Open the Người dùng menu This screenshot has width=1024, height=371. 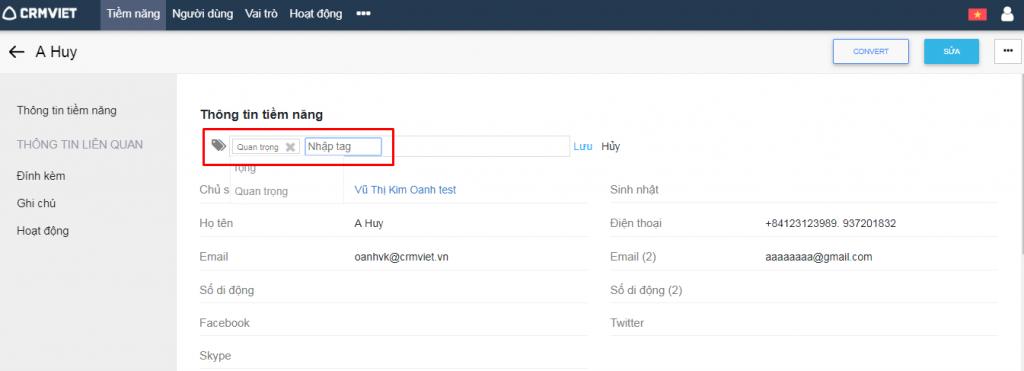click(x=202, y=14)
